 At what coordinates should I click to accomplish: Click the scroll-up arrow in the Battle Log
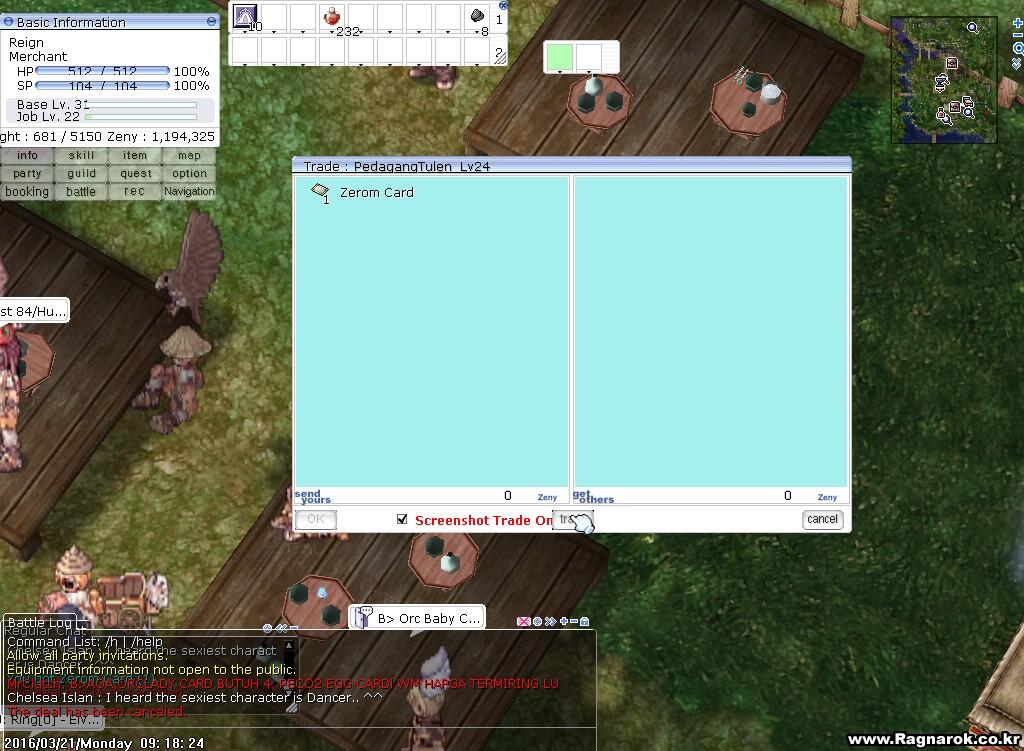pos(289,645)
